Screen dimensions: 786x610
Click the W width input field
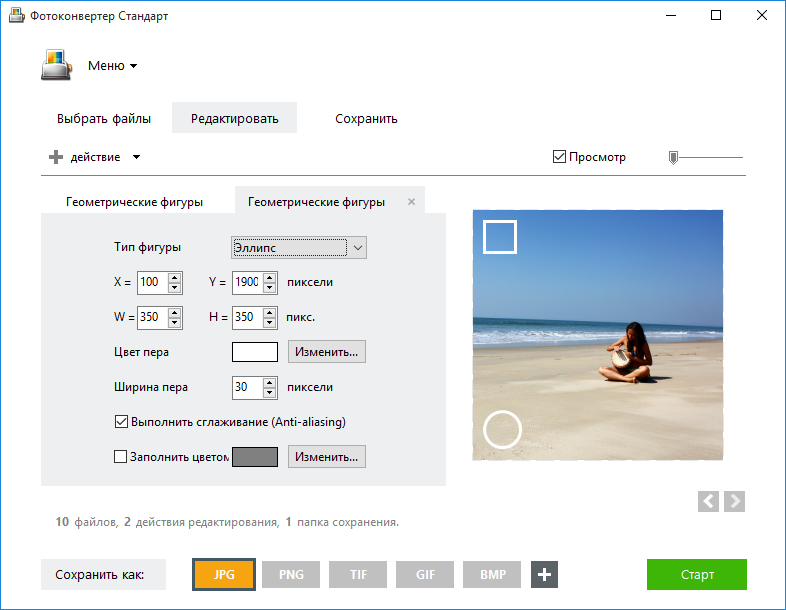[x=152, y=317]
